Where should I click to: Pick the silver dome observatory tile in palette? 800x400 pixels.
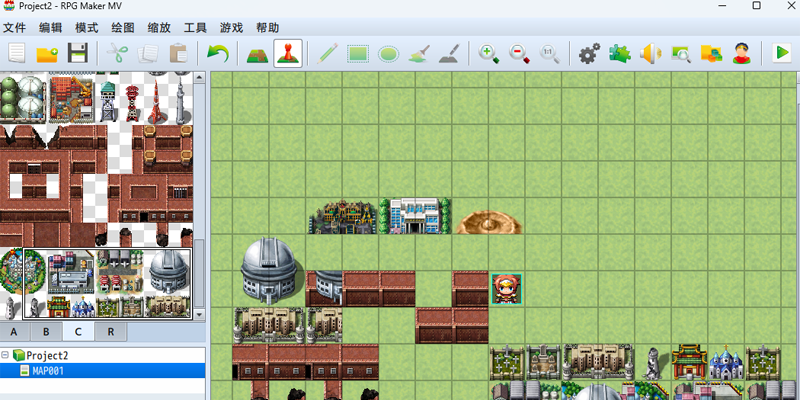tap(167, 271)
